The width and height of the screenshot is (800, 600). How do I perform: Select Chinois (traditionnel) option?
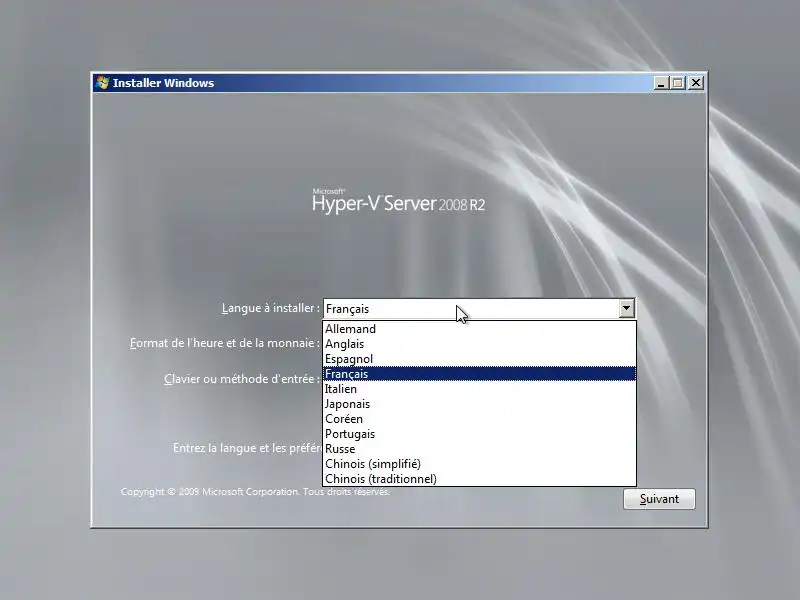[480, 479]
